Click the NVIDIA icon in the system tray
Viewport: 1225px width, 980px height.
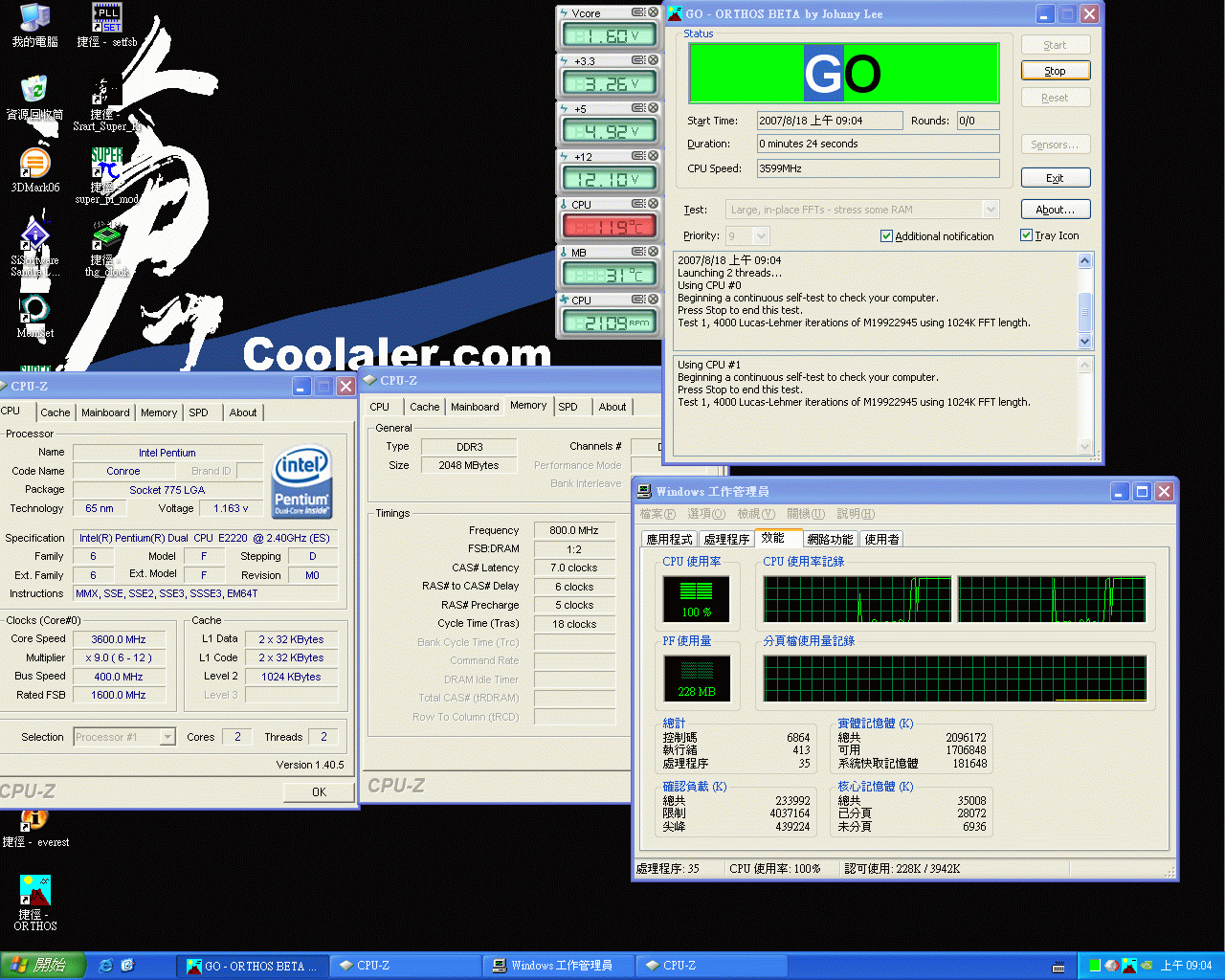[x=1146, y=966]
